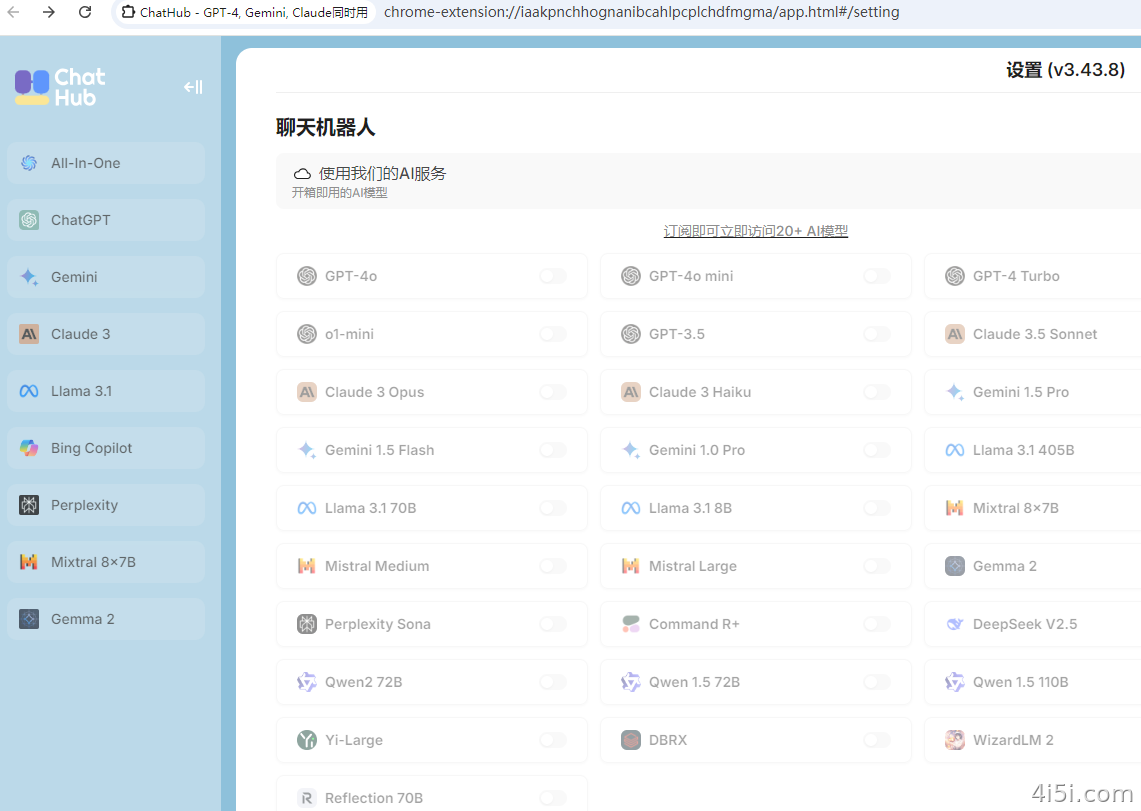Open ChatGPT in sidebar
1141x811 pixels.
point(106,220)
